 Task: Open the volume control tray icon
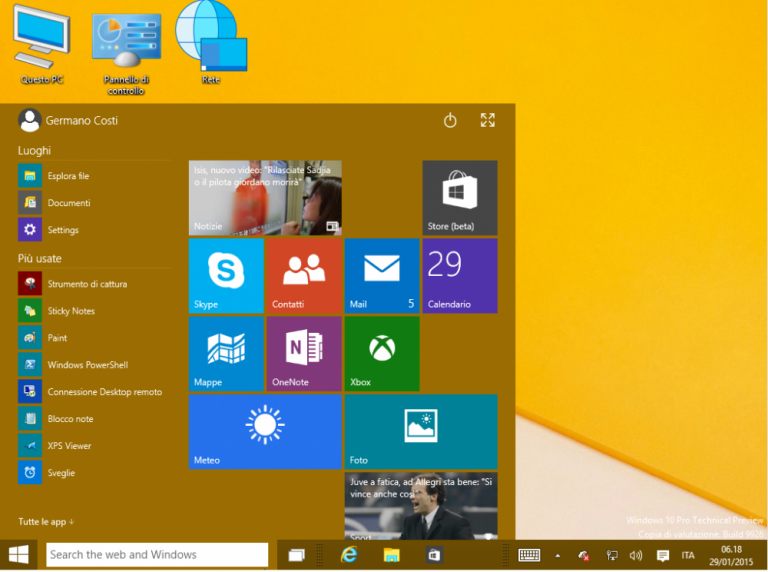click(x=636, y=555)
